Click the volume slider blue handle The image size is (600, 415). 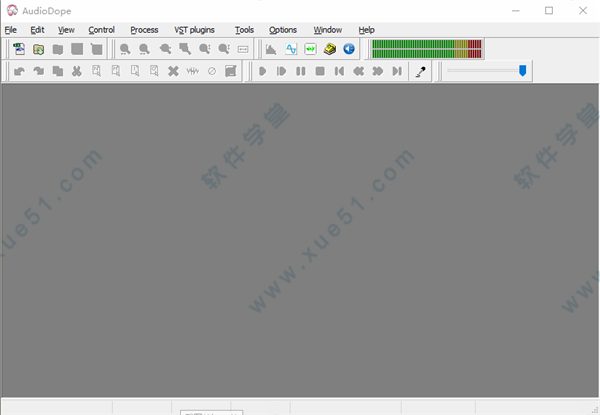tap(522, 70)
